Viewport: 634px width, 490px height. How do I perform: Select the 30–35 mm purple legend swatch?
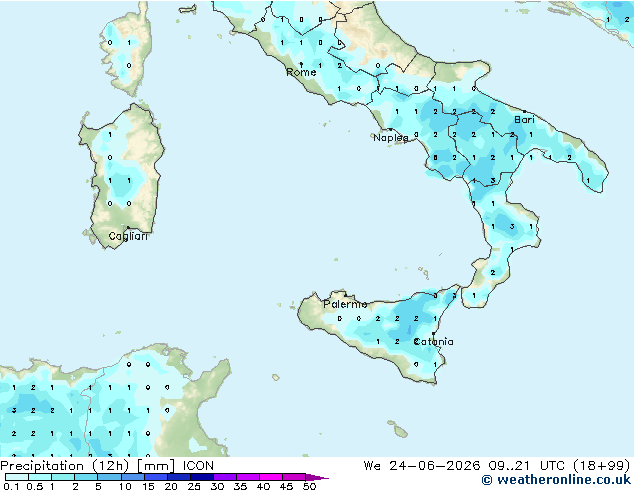point(225,477)
